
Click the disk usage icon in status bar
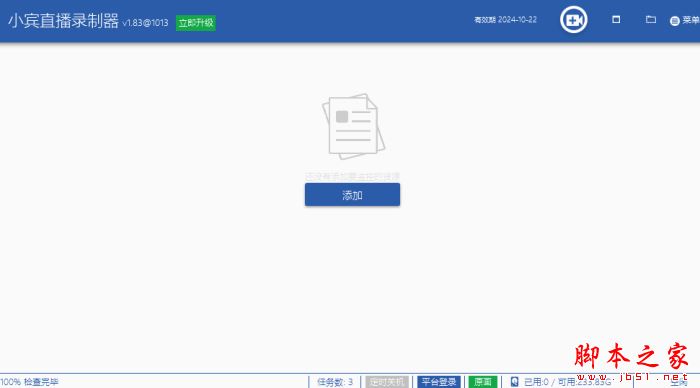(x=514, y=382)
